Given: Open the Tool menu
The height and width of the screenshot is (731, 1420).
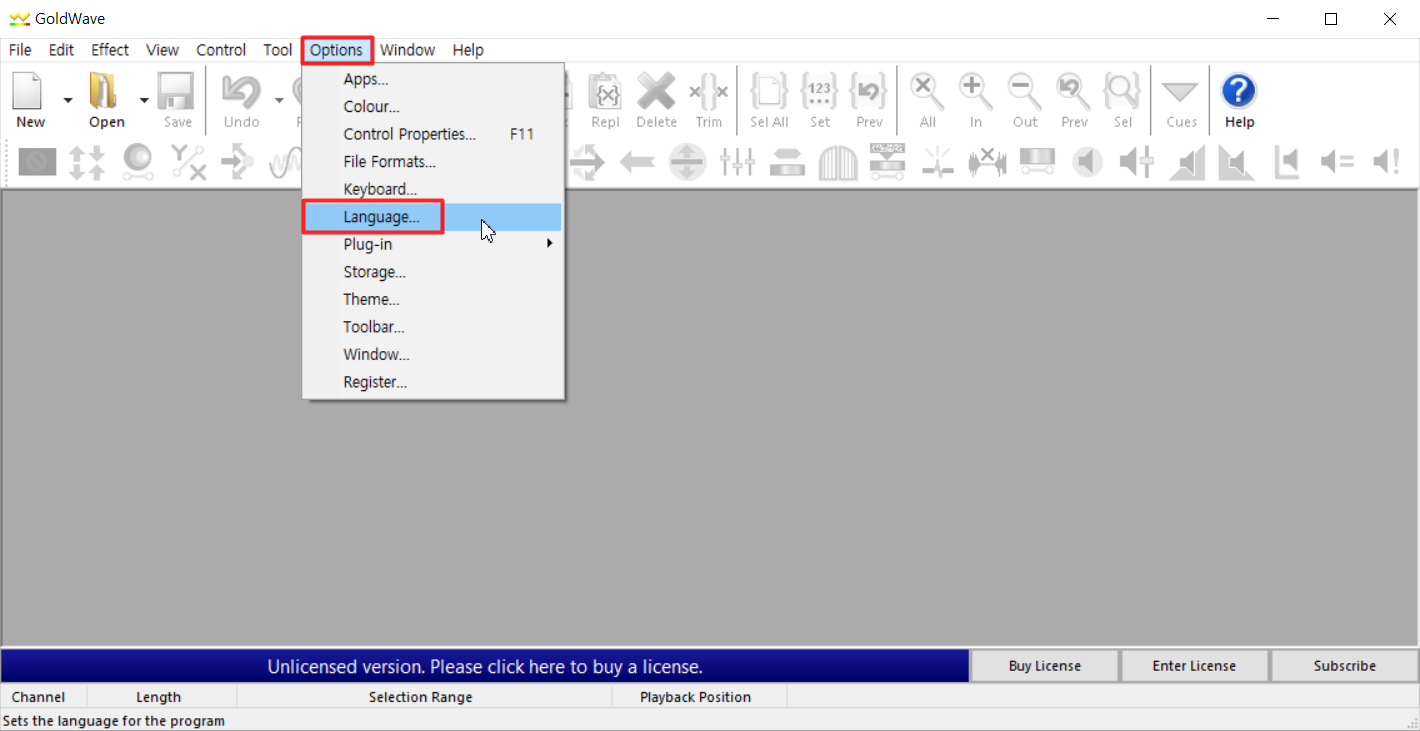Looking at the screenshot, I should 278,50.
